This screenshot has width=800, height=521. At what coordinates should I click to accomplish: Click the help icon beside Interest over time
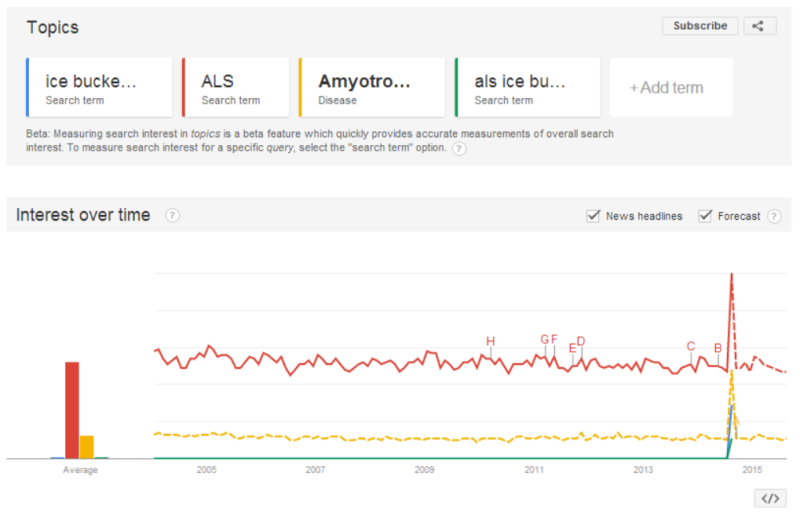(172, 215)
